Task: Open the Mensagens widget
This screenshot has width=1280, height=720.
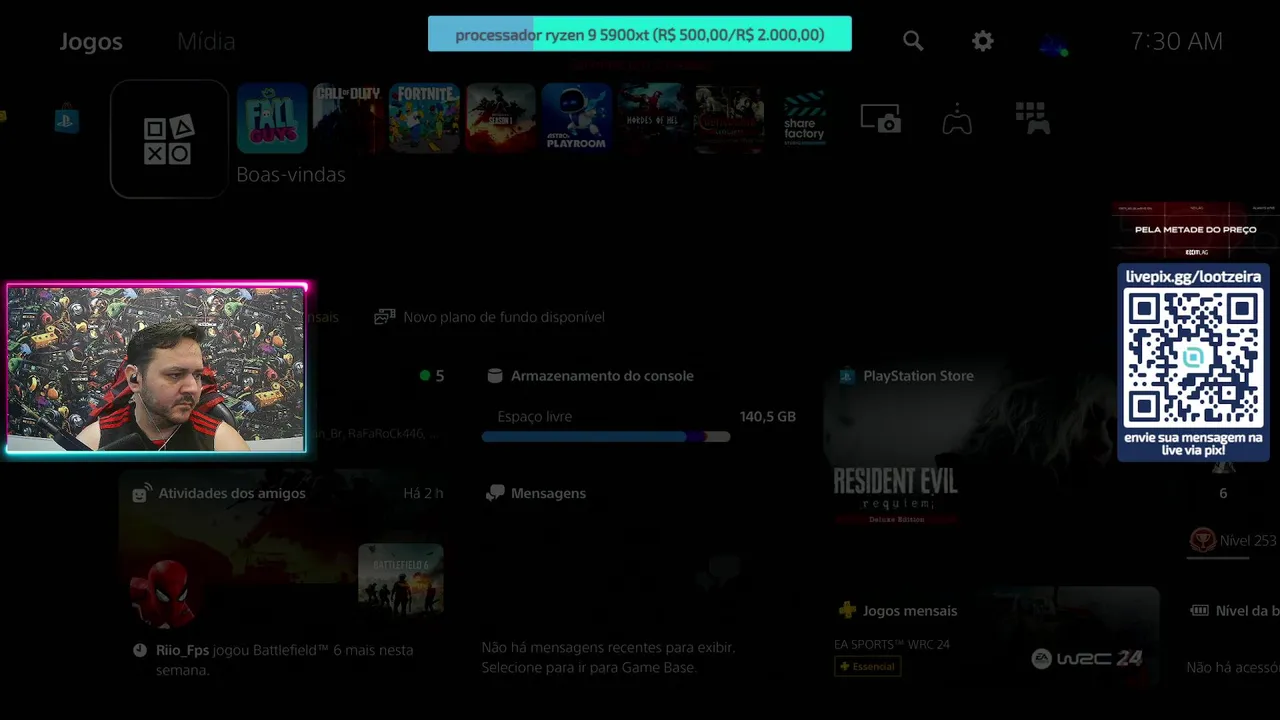Action: [x=536, y=493]
